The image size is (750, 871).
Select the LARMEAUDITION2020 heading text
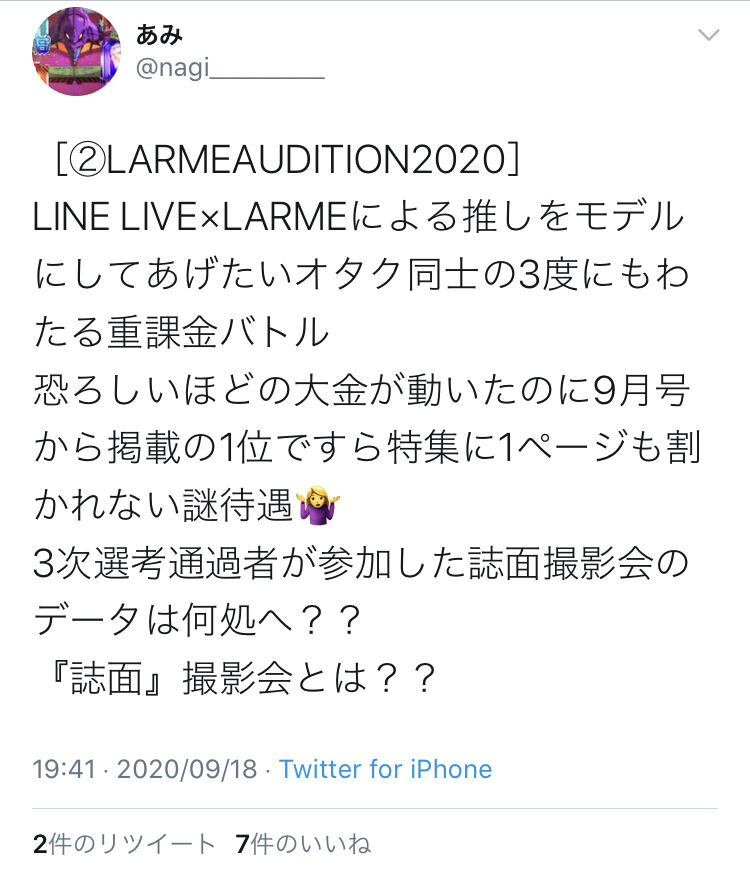click(x=306, y=159)
